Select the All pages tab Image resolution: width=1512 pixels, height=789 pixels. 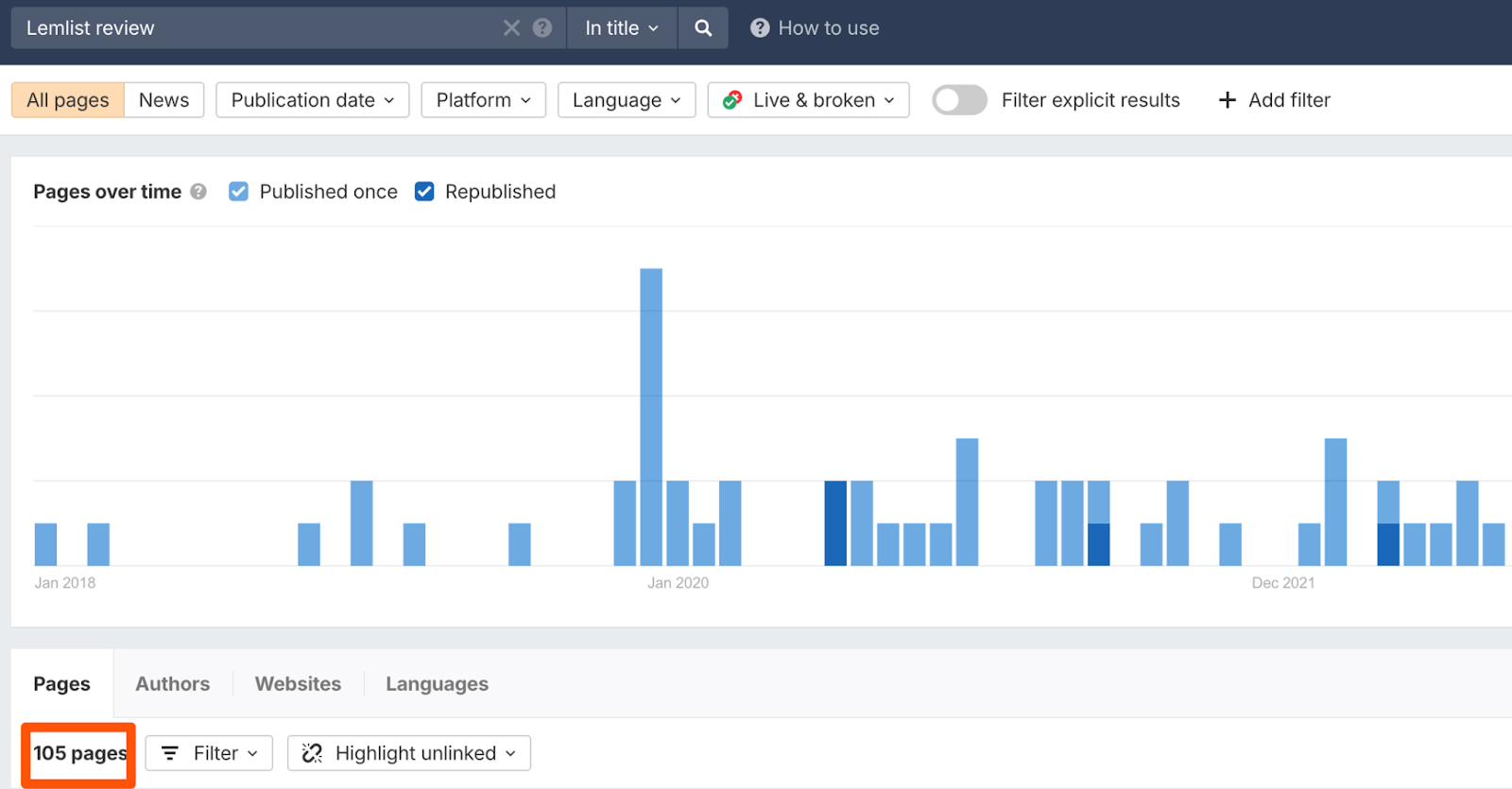pos(68,100)
